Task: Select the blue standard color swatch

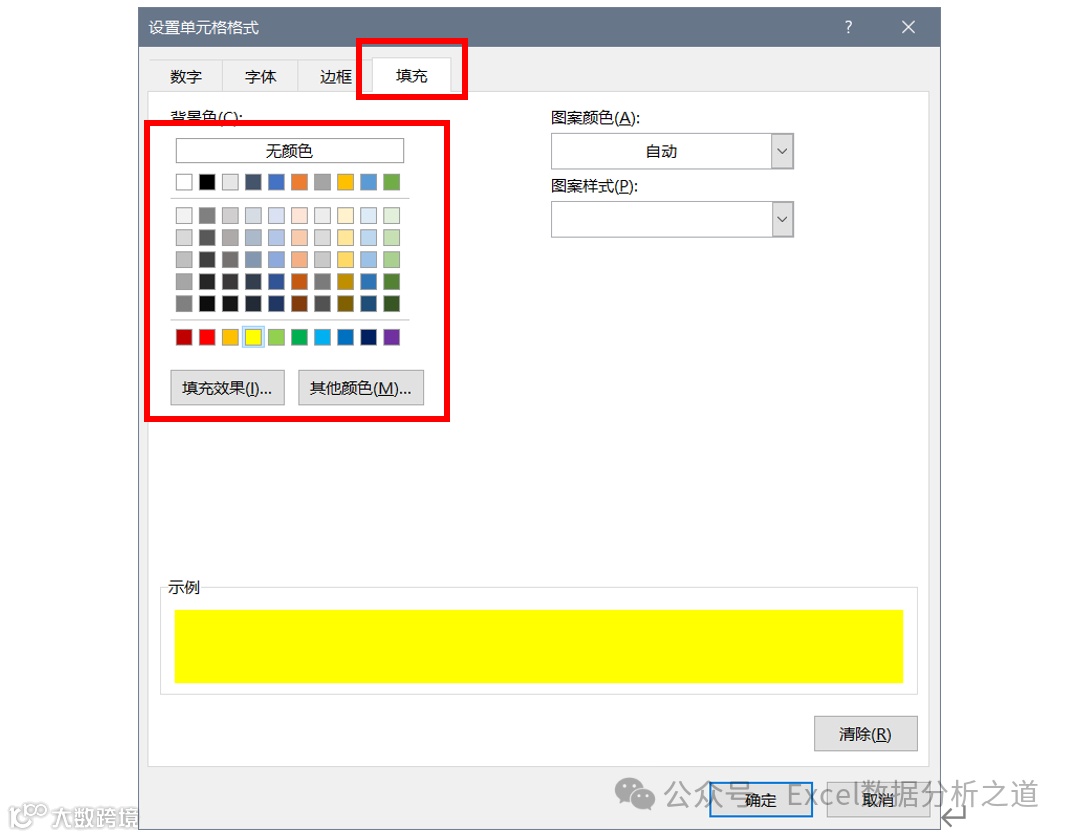Action: [345, 337]
